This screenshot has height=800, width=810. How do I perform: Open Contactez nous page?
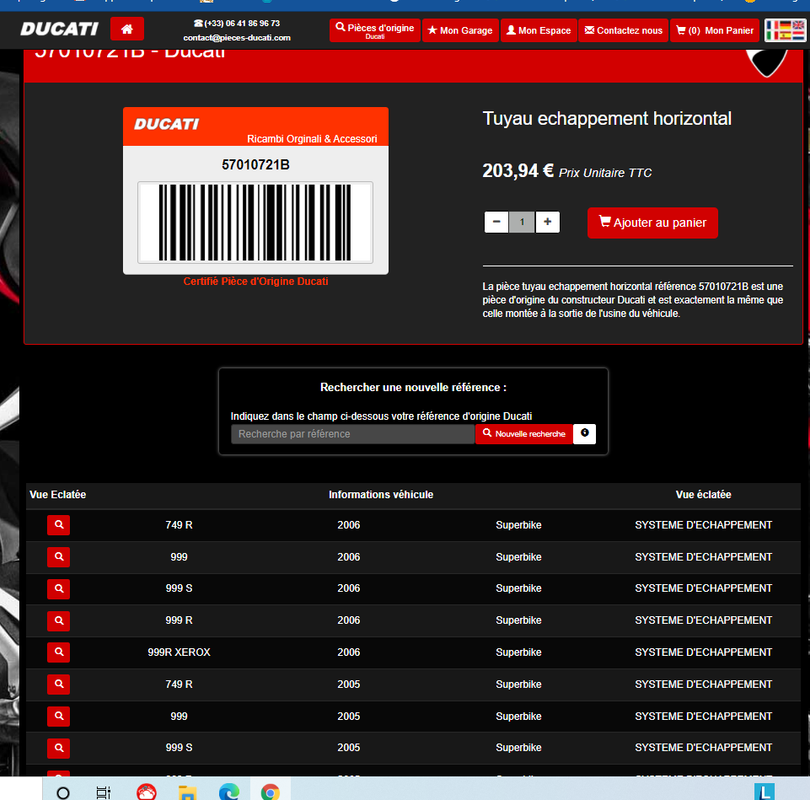[623, 30]
